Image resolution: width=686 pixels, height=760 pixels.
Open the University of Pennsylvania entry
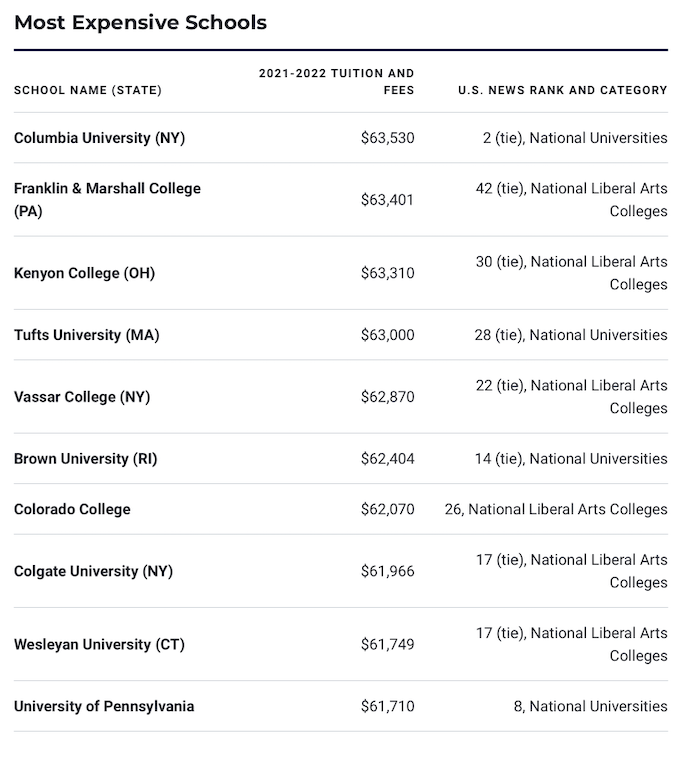[x=104, y=707]
